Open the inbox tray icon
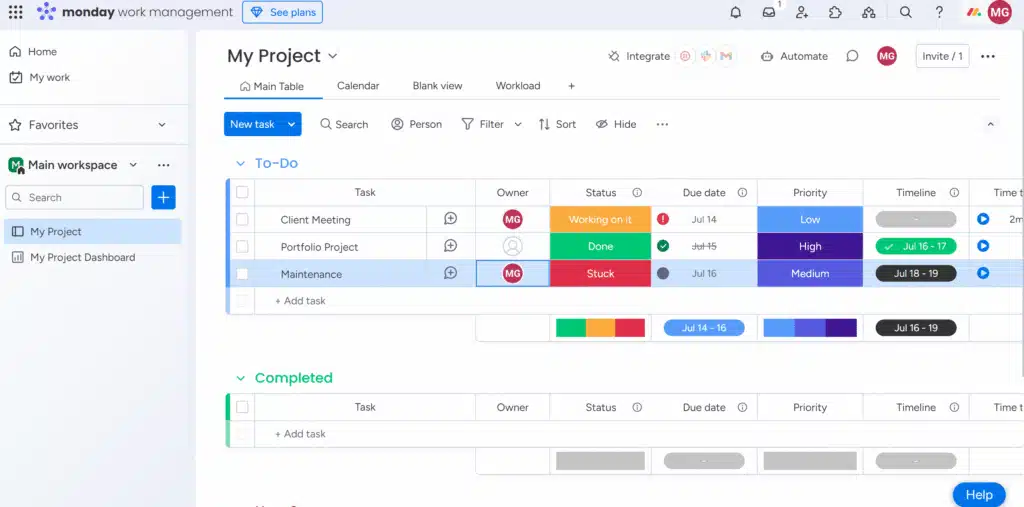The image size is (1024, 507). (x=769, y=12)
